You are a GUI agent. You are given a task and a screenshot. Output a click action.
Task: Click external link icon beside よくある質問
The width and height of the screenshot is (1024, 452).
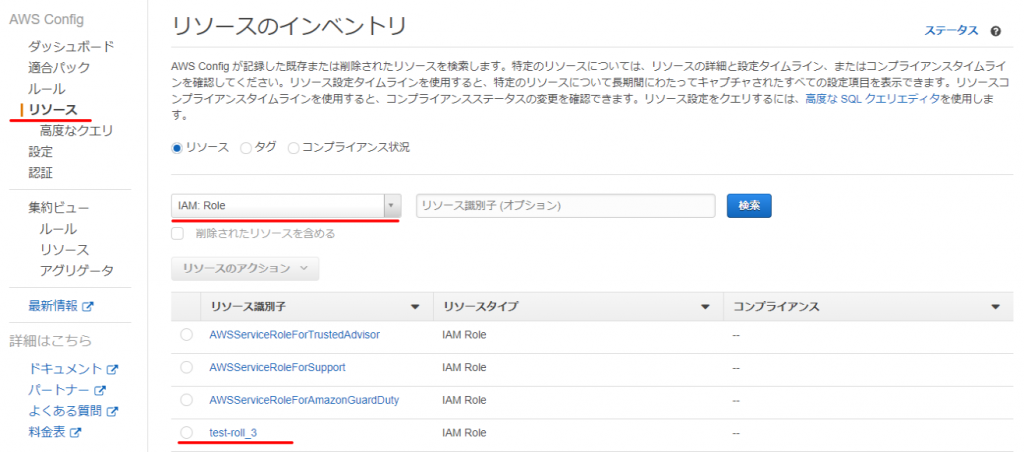(112, 412)
